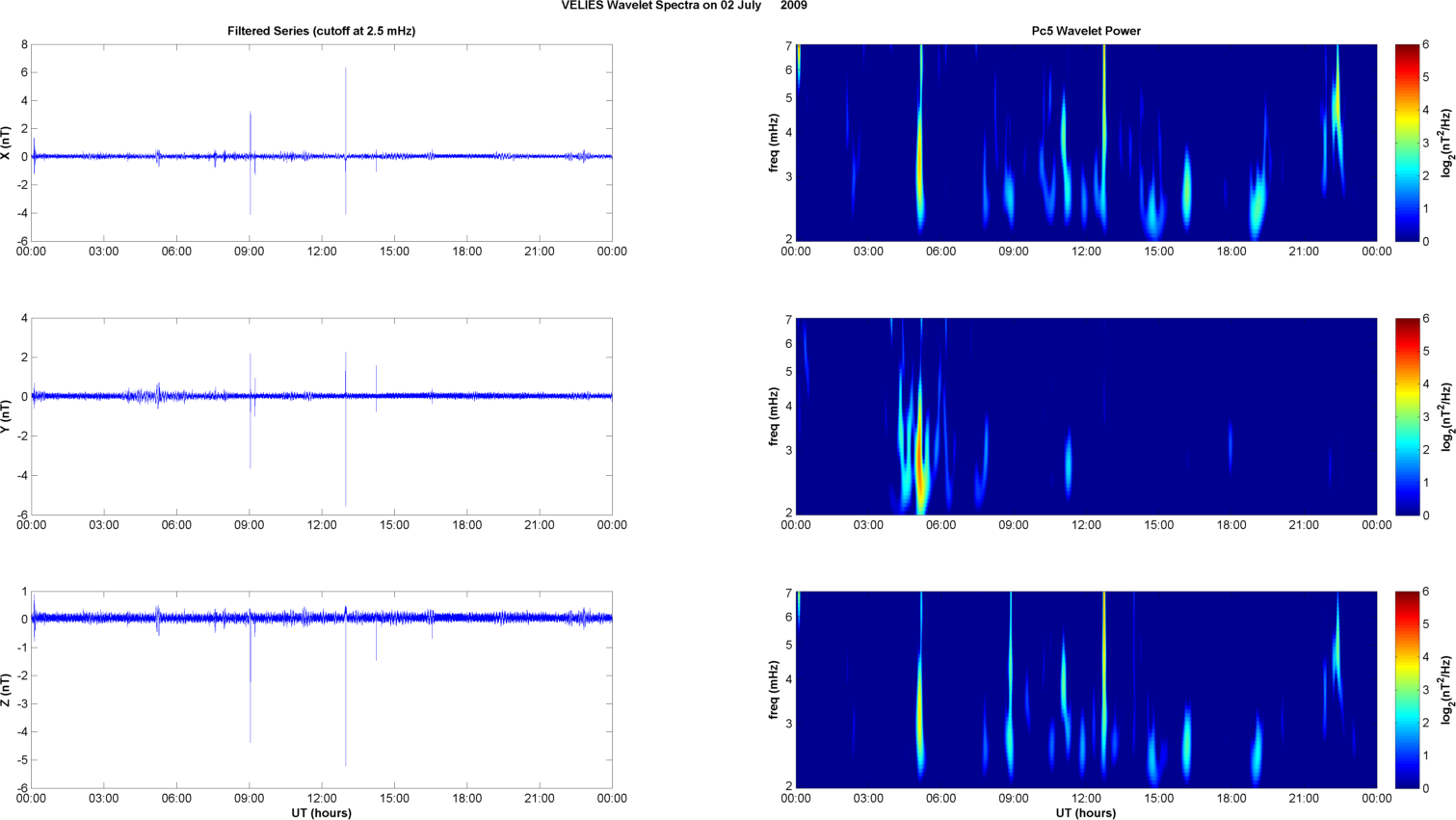Screen dimensions: 1456x820
Task: Click the Y component filtered time series plot
Action: tap(322, 416)
